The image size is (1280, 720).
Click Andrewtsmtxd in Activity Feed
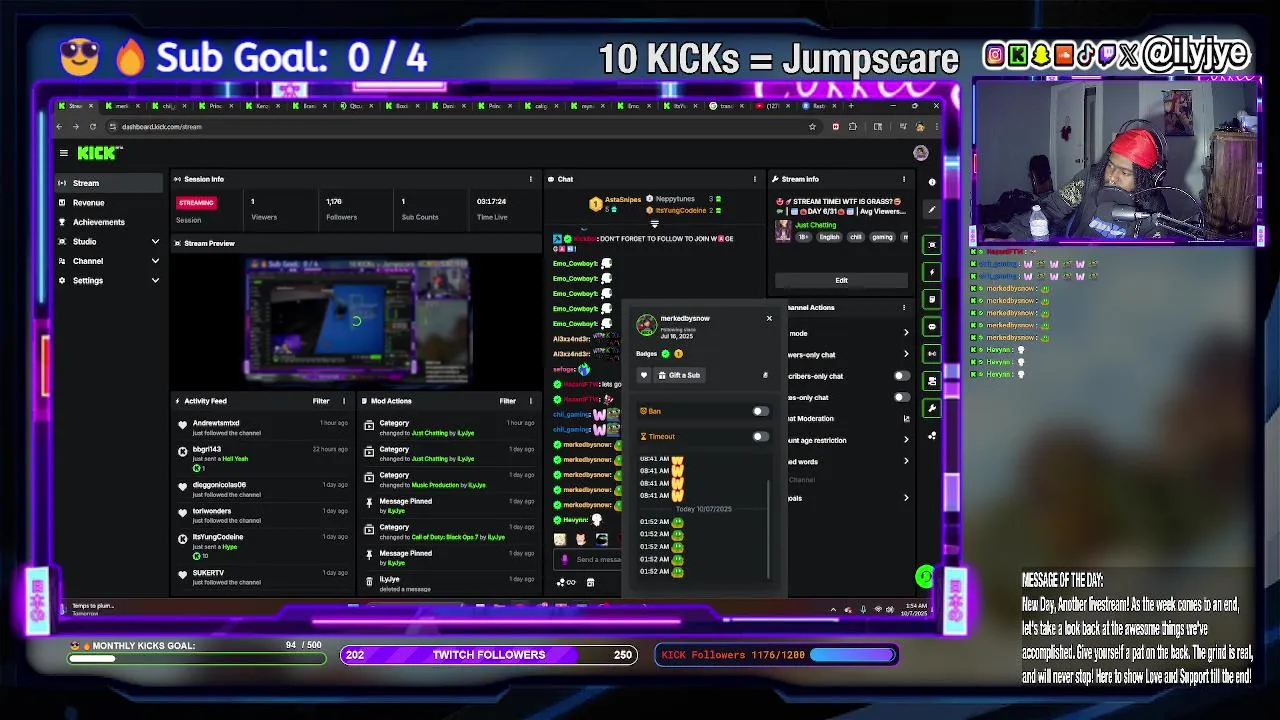tap(216, 423)
